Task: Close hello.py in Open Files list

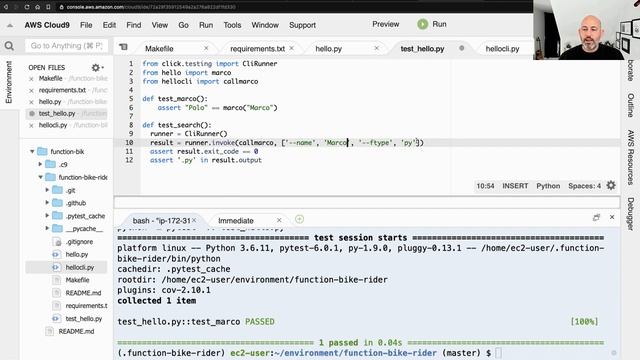Action: click(x=31, y=102)
